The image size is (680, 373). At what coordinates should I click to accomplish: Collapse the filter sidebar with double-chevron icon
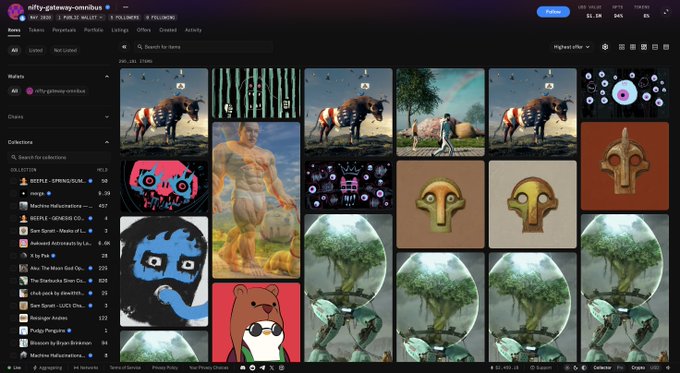pyautogui.click(x=124, y=47)
